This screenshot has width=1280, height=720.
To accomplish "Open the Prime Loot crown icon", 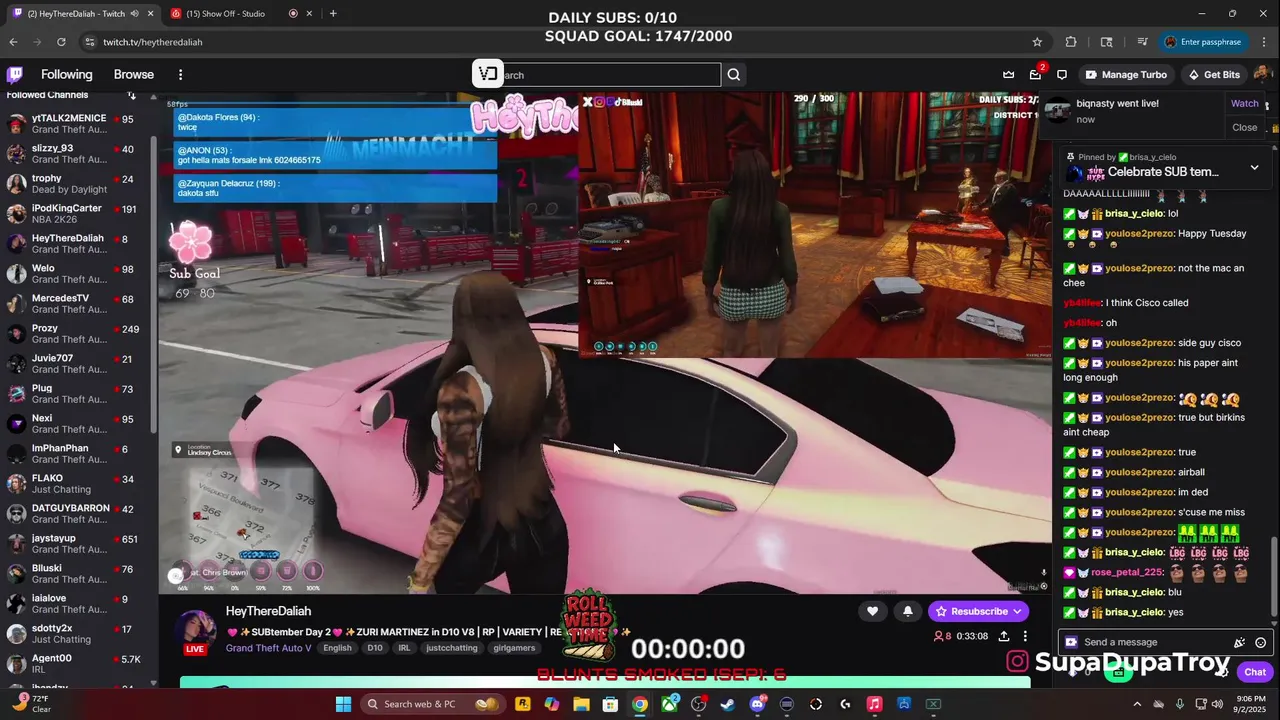I will coord(1008,75).
